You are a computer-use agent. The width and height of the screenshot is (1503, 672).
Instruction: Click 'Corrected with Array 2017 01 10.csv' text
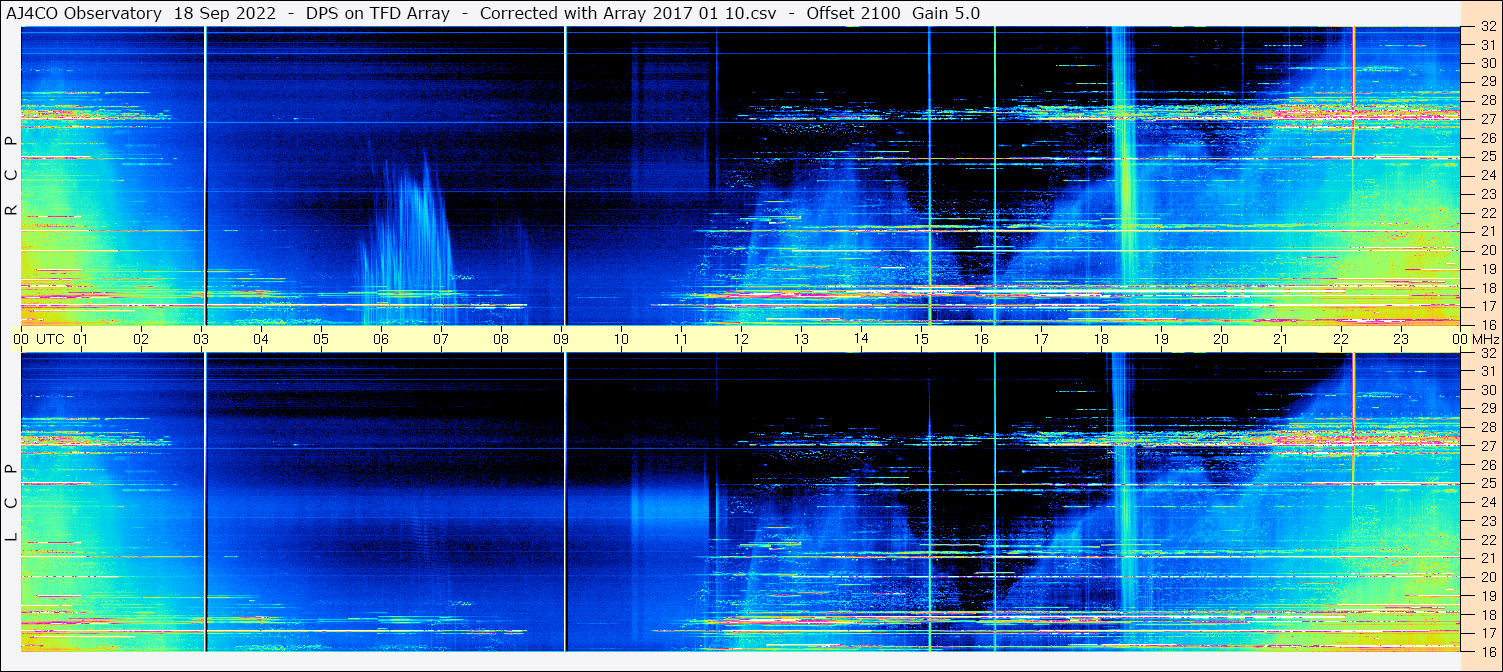coord(628,13)
